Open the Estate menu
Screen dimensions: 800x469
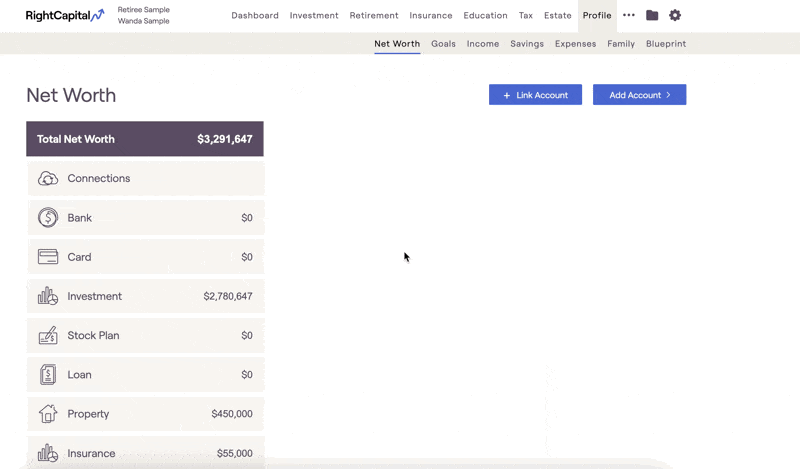(x=558, y=15)
